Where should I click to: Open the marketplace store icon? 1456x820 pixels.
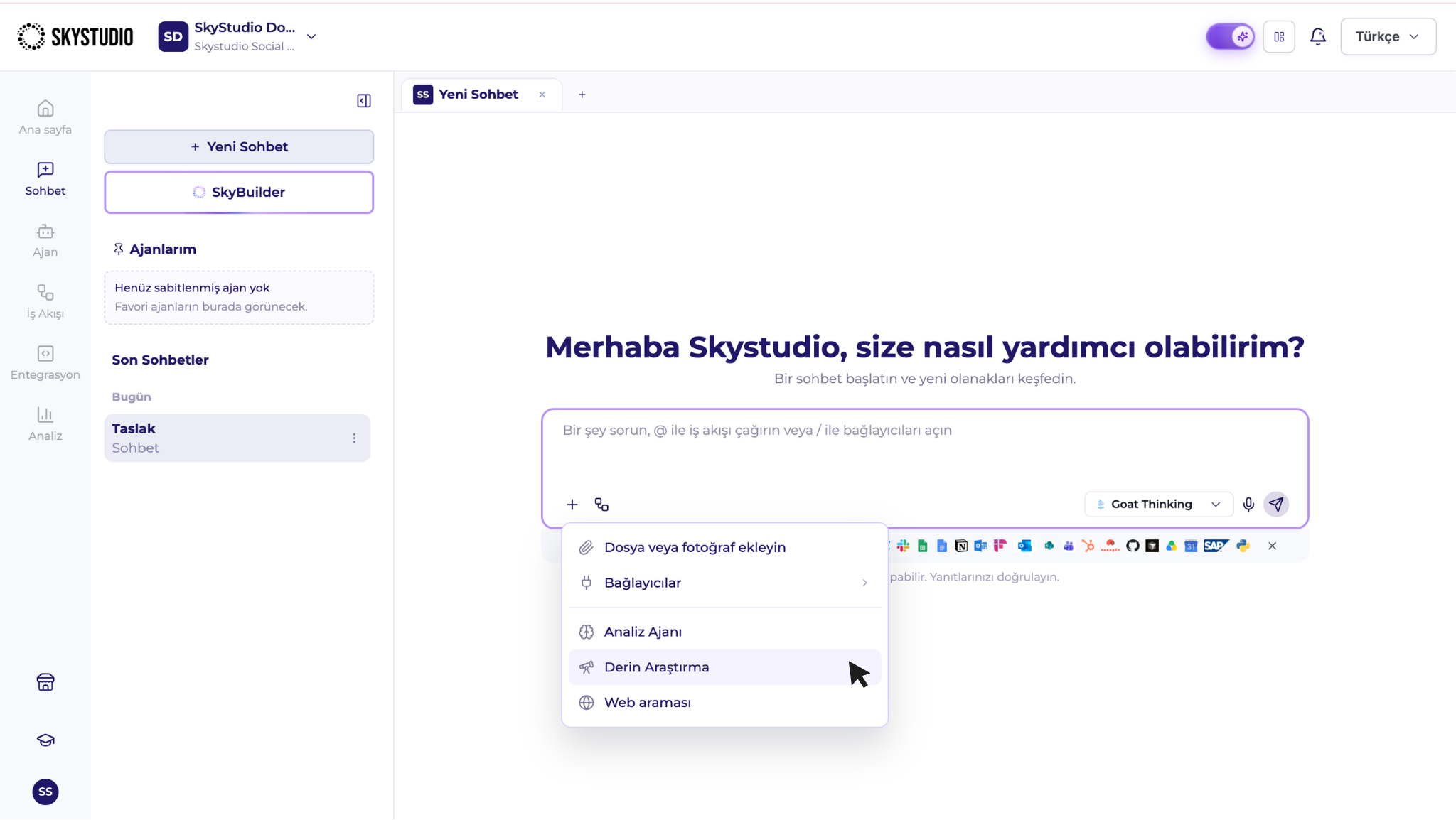click(45, 682)
